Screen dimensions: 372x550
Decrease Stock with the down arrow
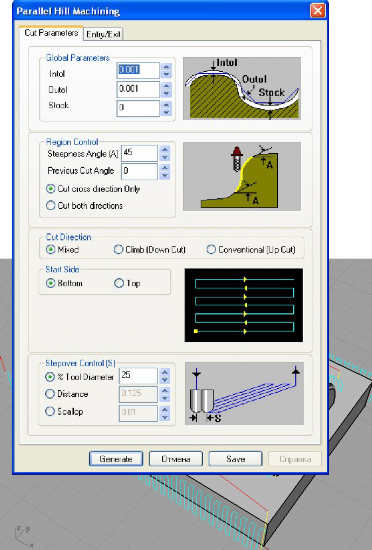(x=166, y=112)
